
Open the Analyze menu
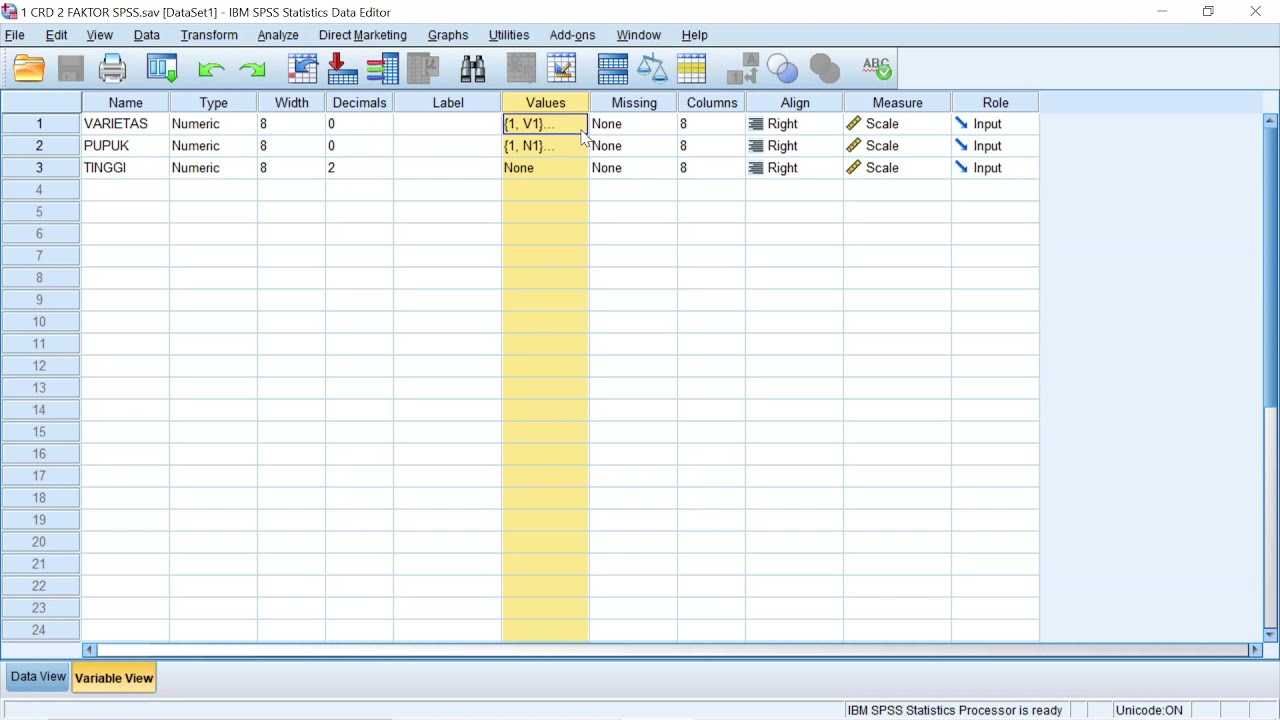[x=278, y=35]
